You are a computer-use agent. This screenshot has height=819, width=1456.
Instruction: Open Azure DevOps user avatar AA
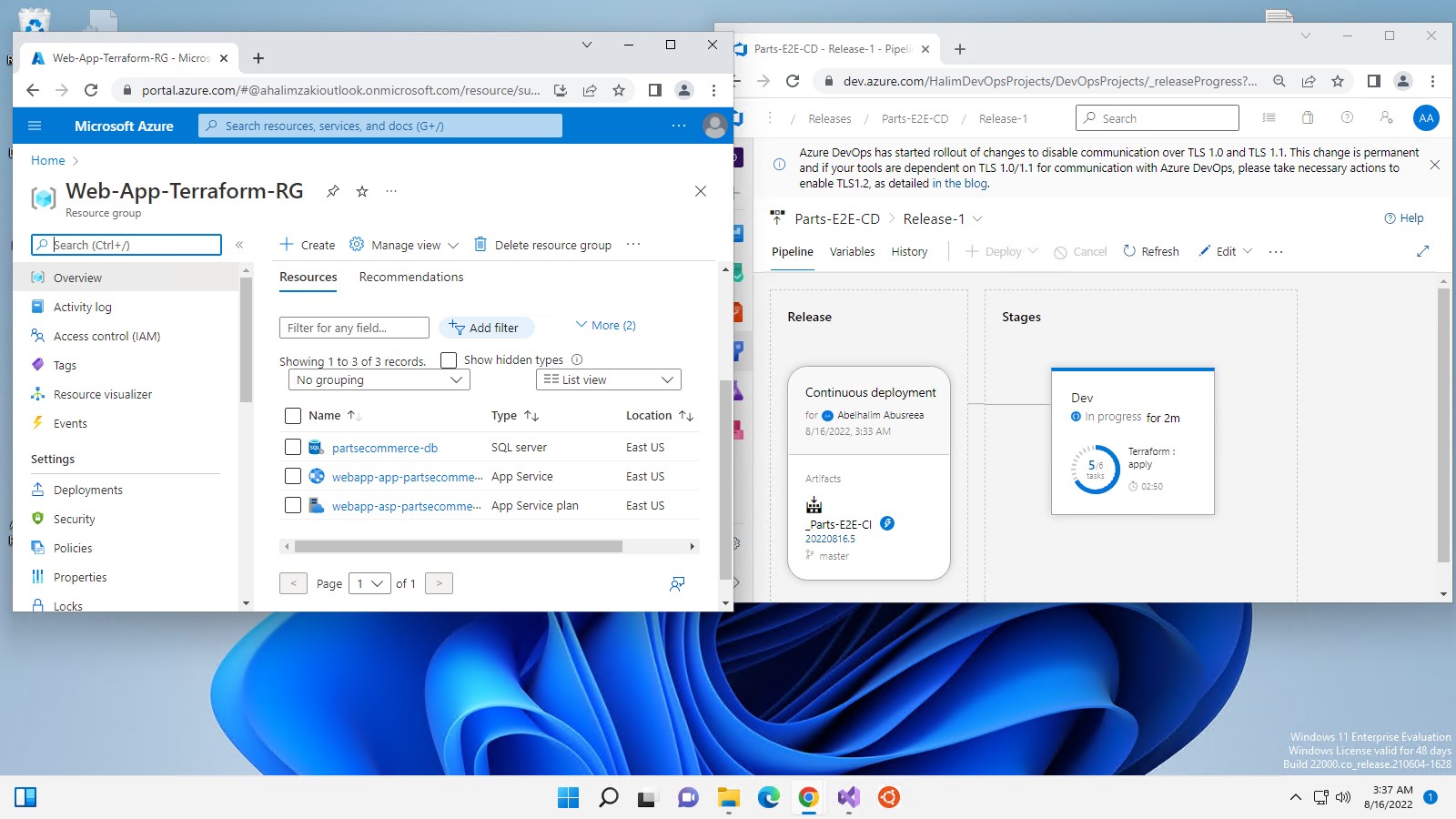pos(1426,117)
